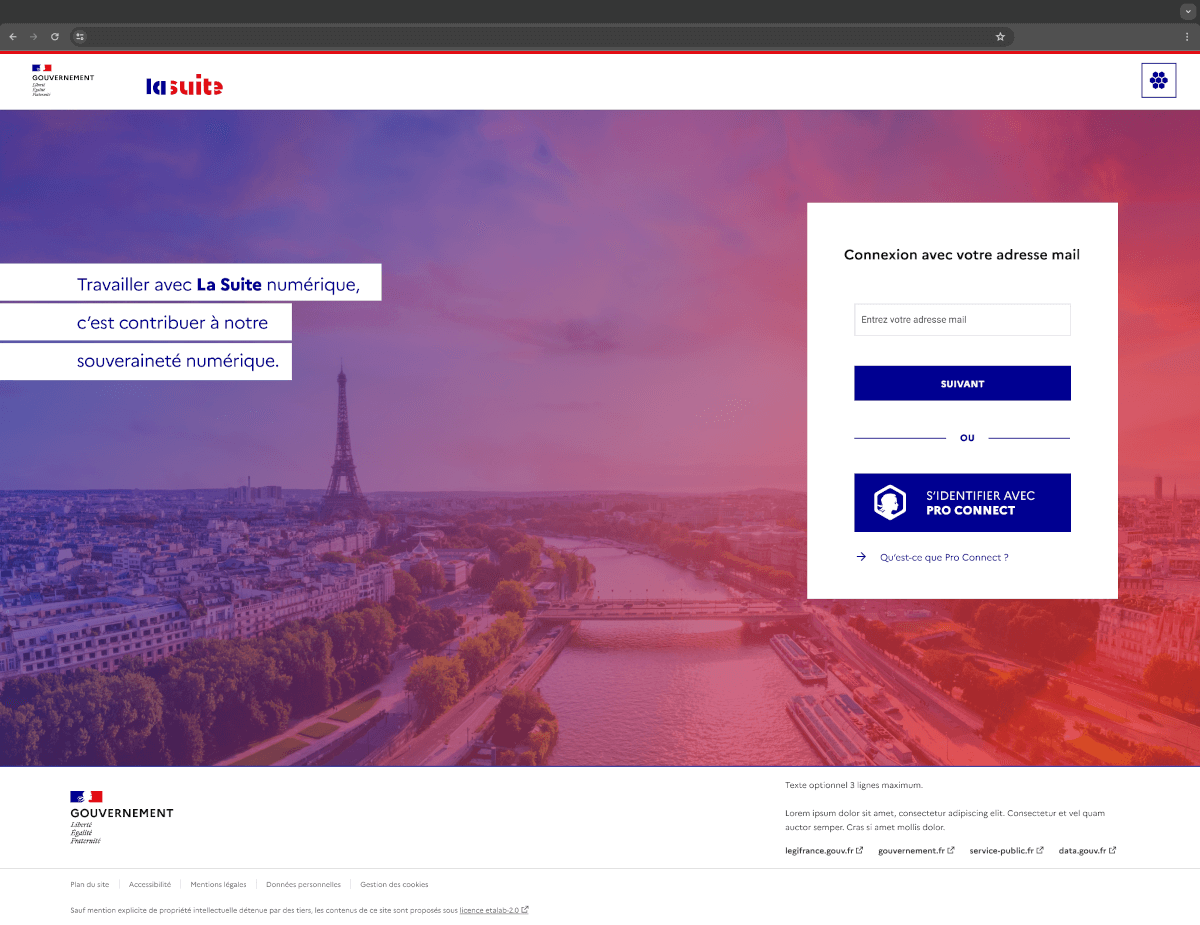The image size is (1200, 925).
Task: Open the "Qu'est-ce que Pro Connect ?" link
Action: (x=943, y=557)
